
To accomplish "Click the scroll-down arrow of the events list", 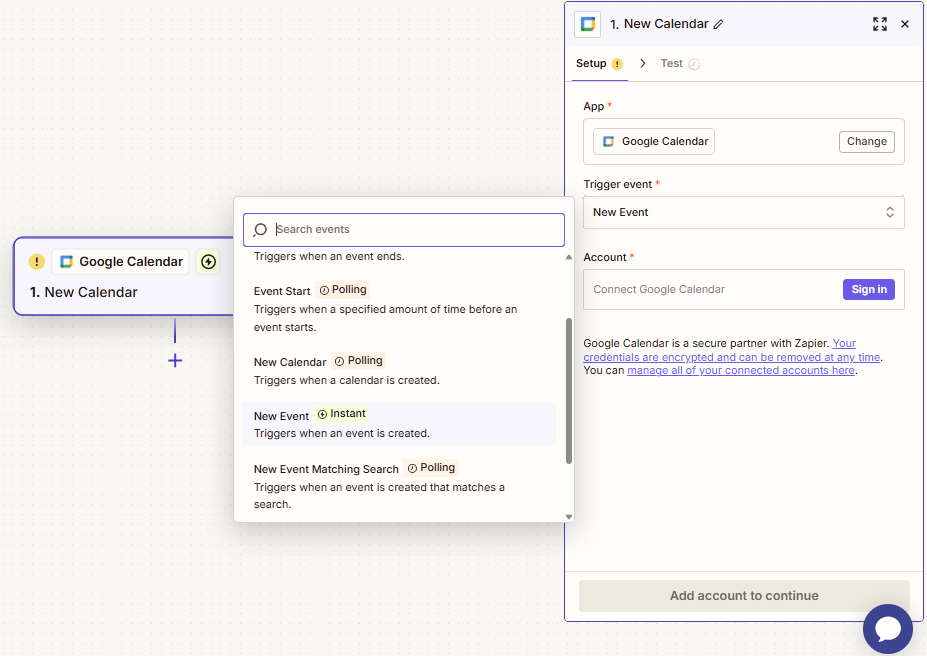I will 569,517.
